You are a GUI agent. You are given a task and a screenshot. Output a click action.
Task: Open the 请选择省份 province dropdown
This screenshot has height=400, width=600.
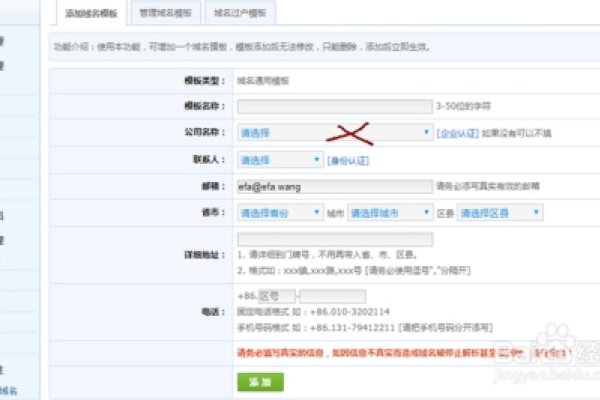[x=280, y=212]
